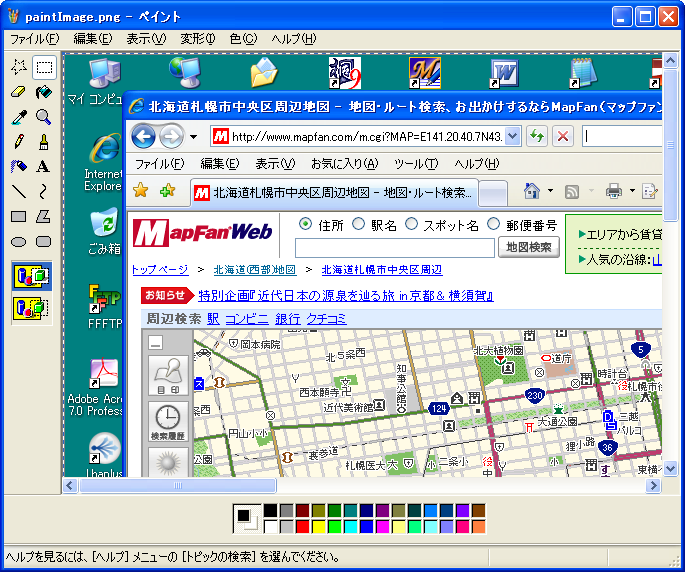Activate the Magnifier tool
Screen dimensions: 685x572
pos(44,117)
